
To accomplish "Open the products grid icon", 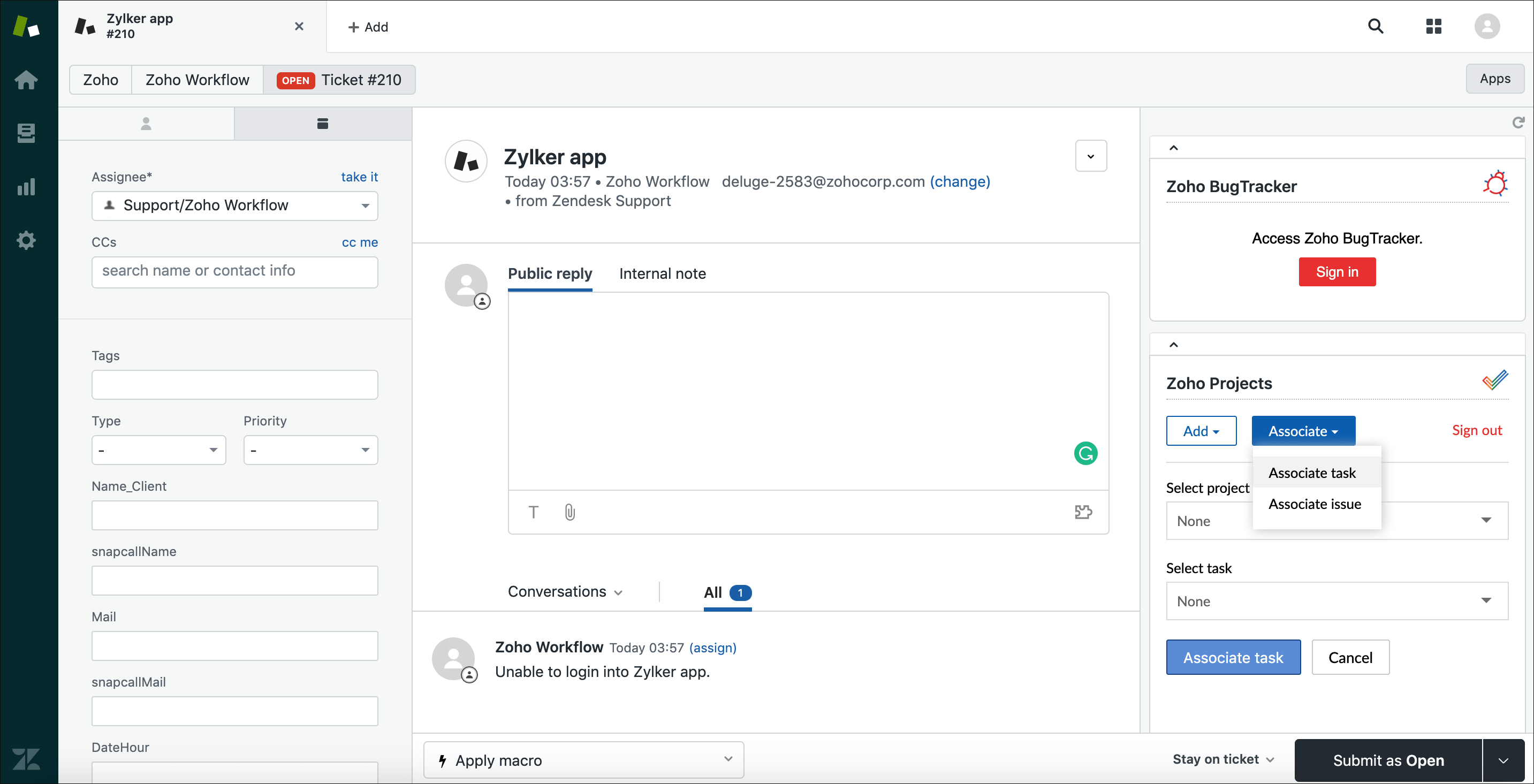I will tap(1433, 27).
